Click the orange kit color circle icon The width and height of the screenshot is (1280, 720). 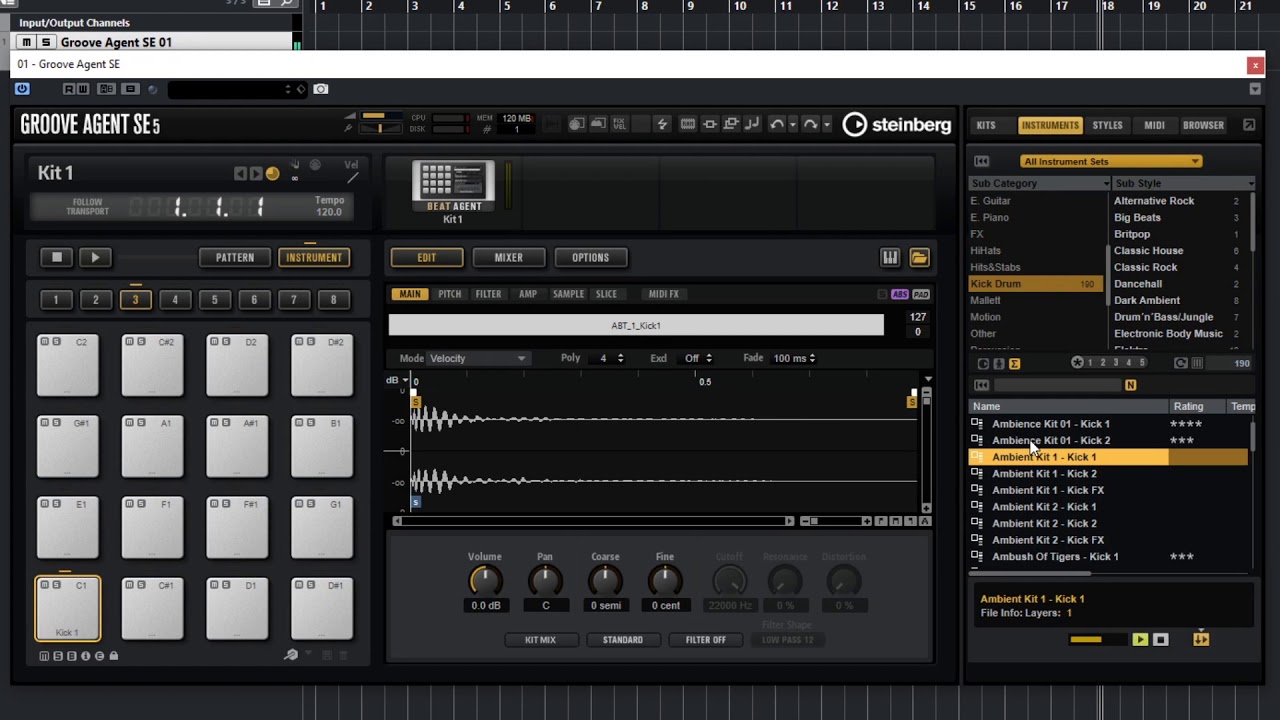272,173
